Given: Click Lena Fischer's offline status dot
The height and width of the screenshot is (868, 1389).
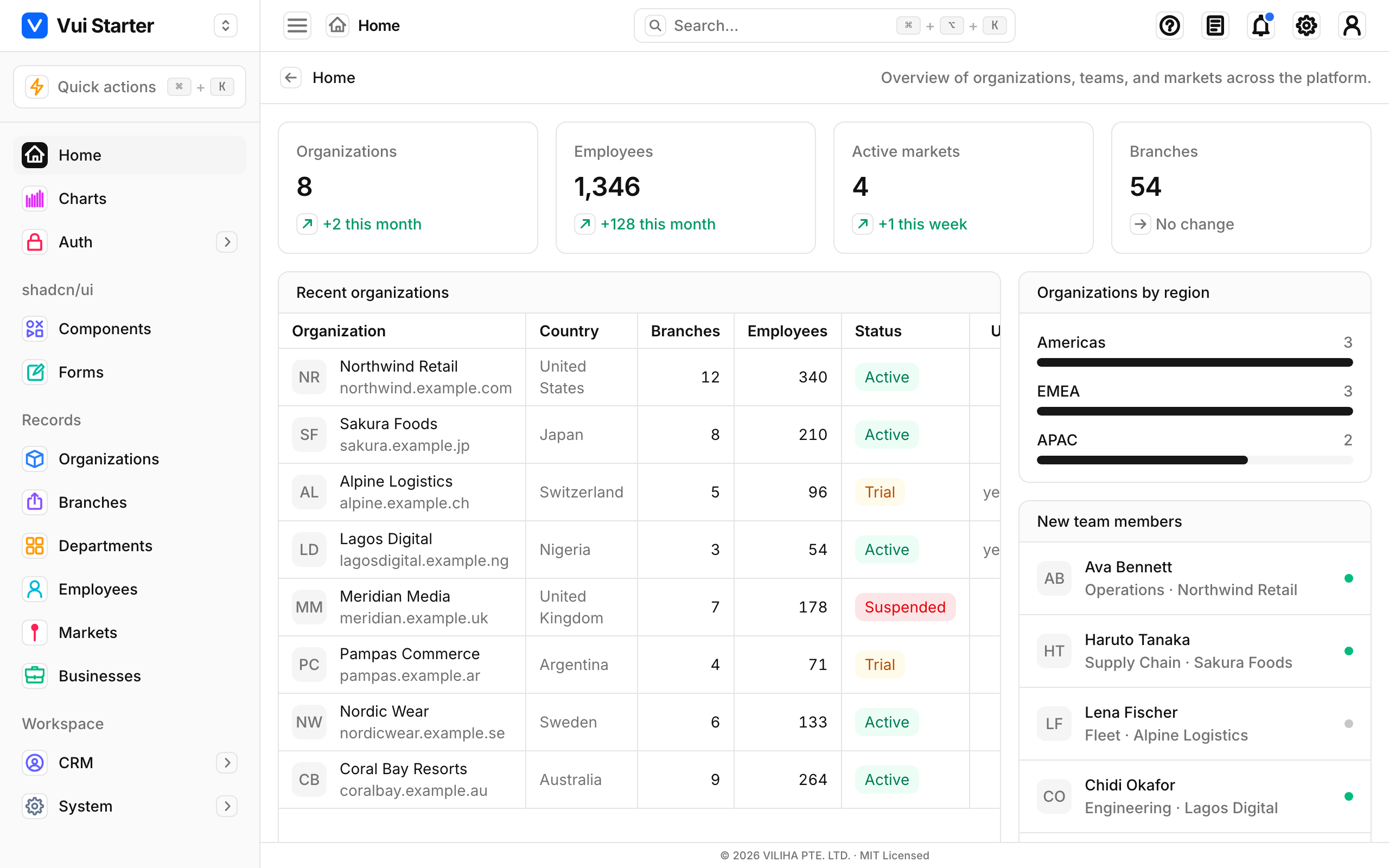Looking at the screenshot, I should coord(1348,724).
